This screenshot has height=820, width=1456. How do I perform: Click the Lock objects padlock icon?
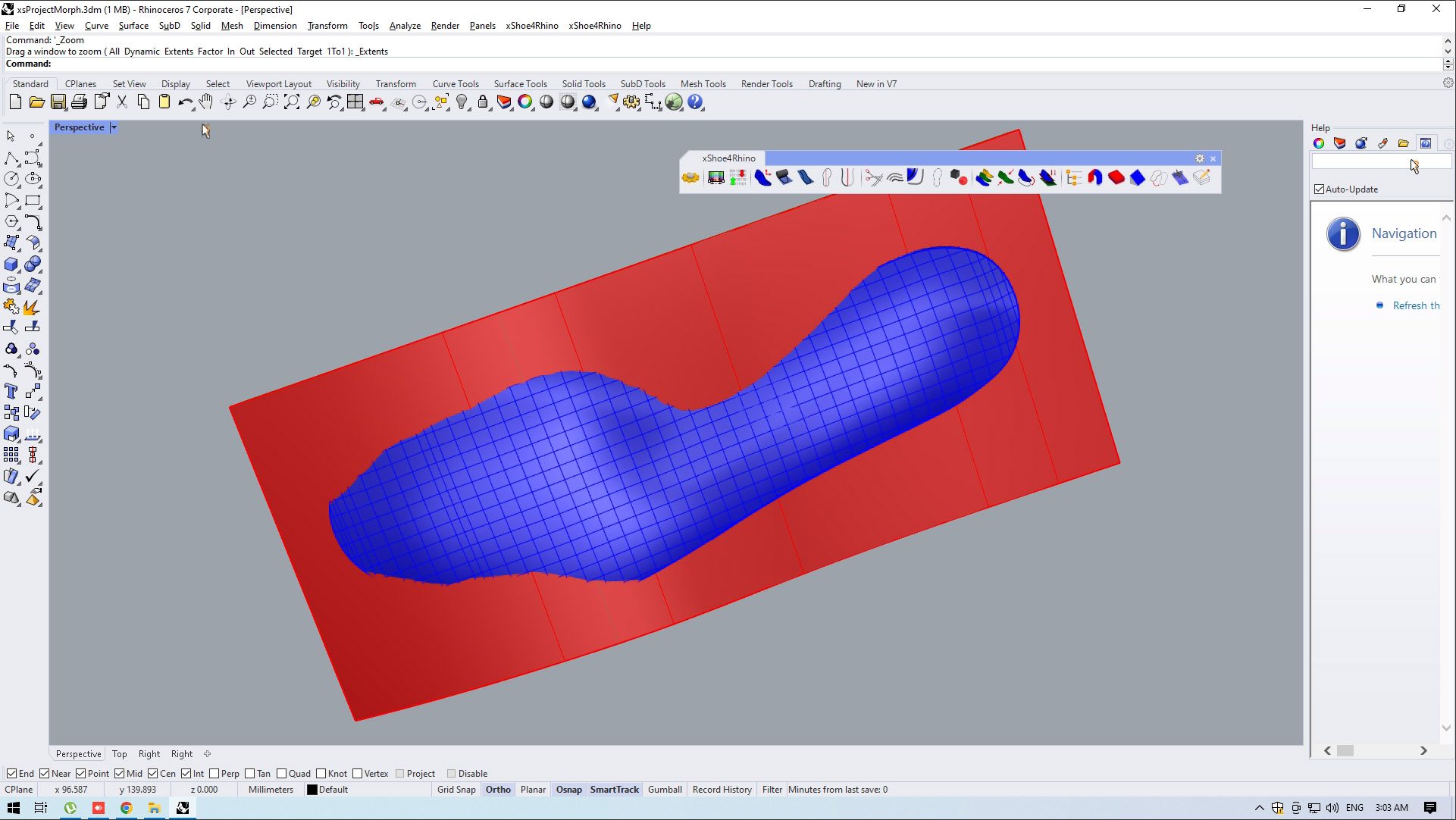[x=483, y=102]
